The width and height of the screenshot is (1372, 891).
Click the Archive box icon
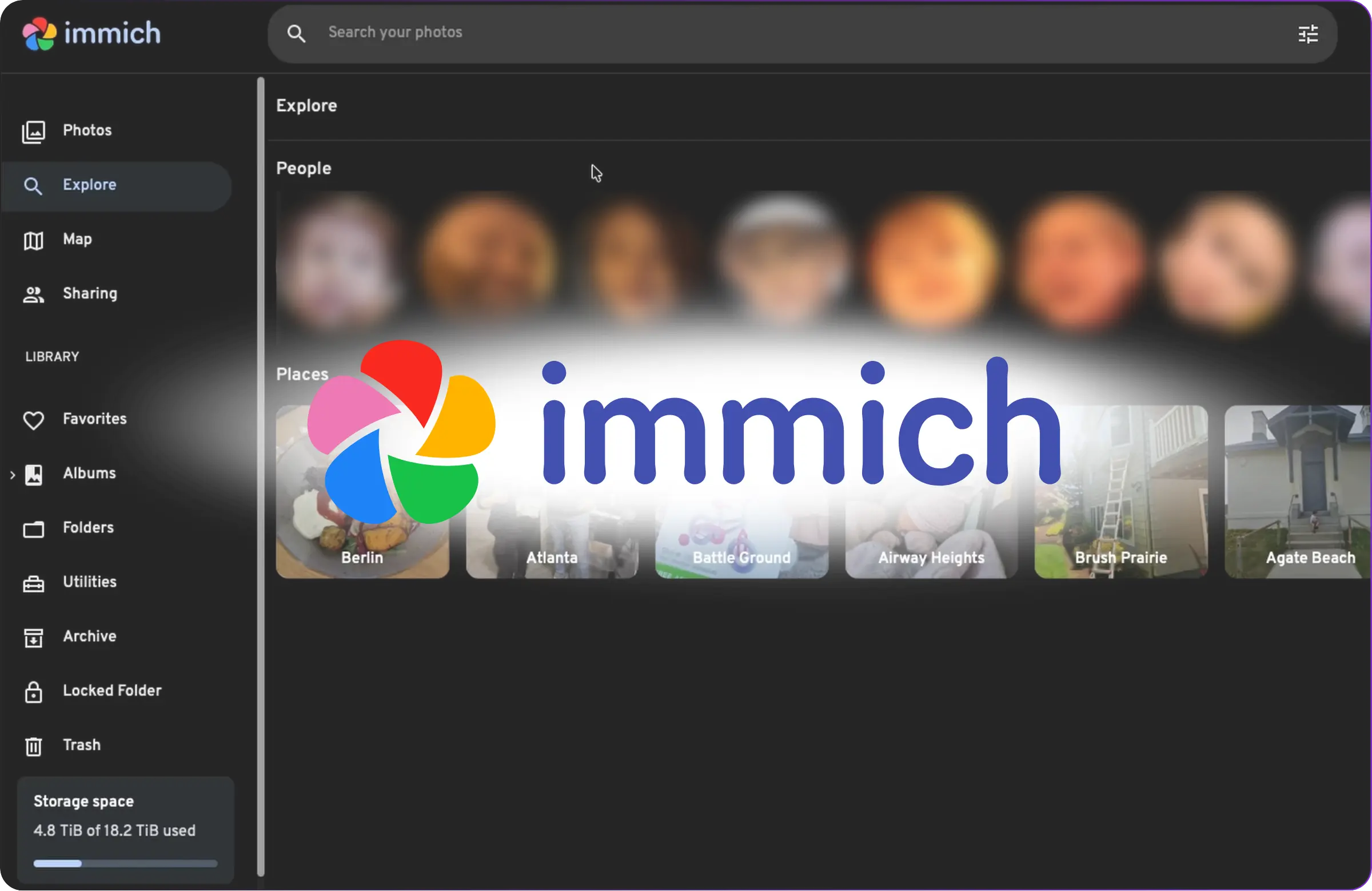click(x=33, y=638)
